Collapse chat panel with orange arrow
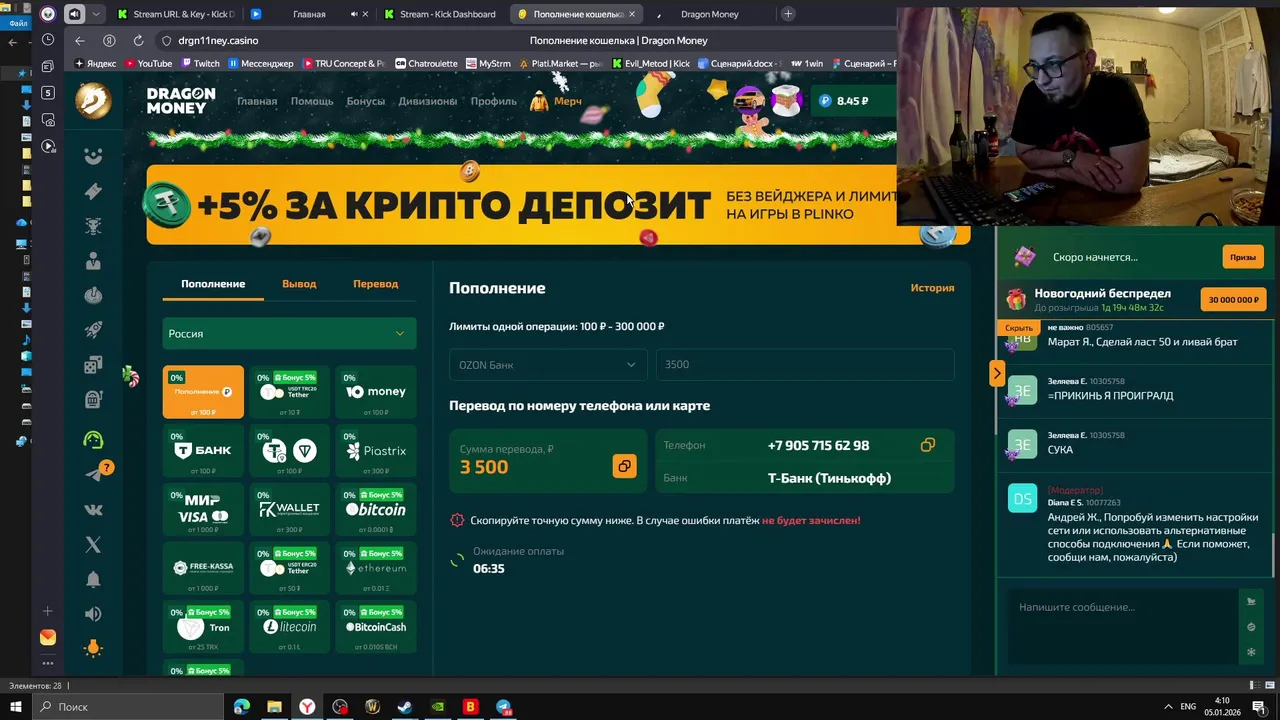 click(x=996, y=374)
